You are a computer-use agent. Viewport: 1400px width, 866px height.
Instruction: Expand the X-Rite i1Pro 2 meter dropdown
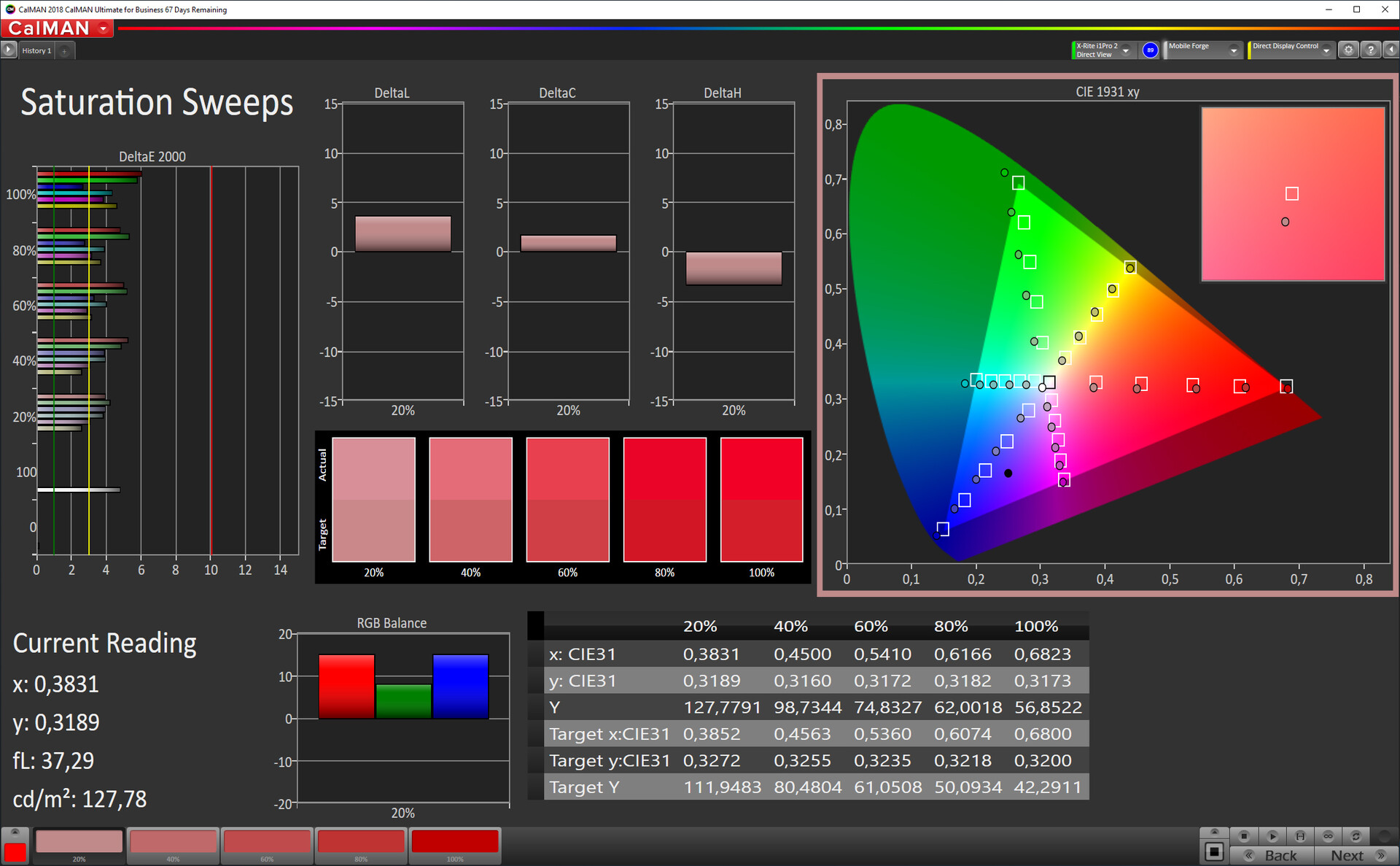(1126, 50)
